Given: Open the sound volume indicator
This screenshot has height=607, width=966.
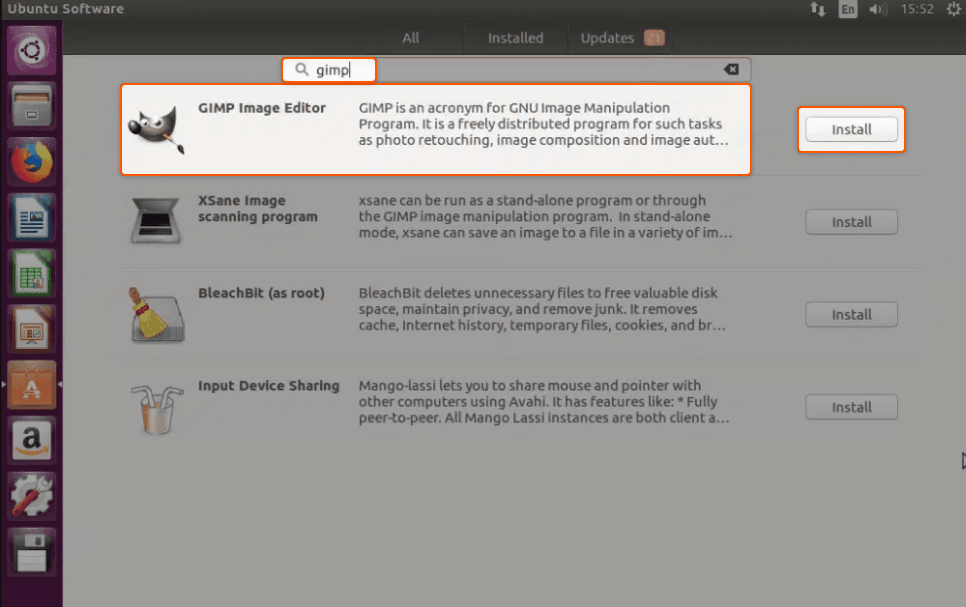Looking at the screenshot, I should click(x=878, y=9).
